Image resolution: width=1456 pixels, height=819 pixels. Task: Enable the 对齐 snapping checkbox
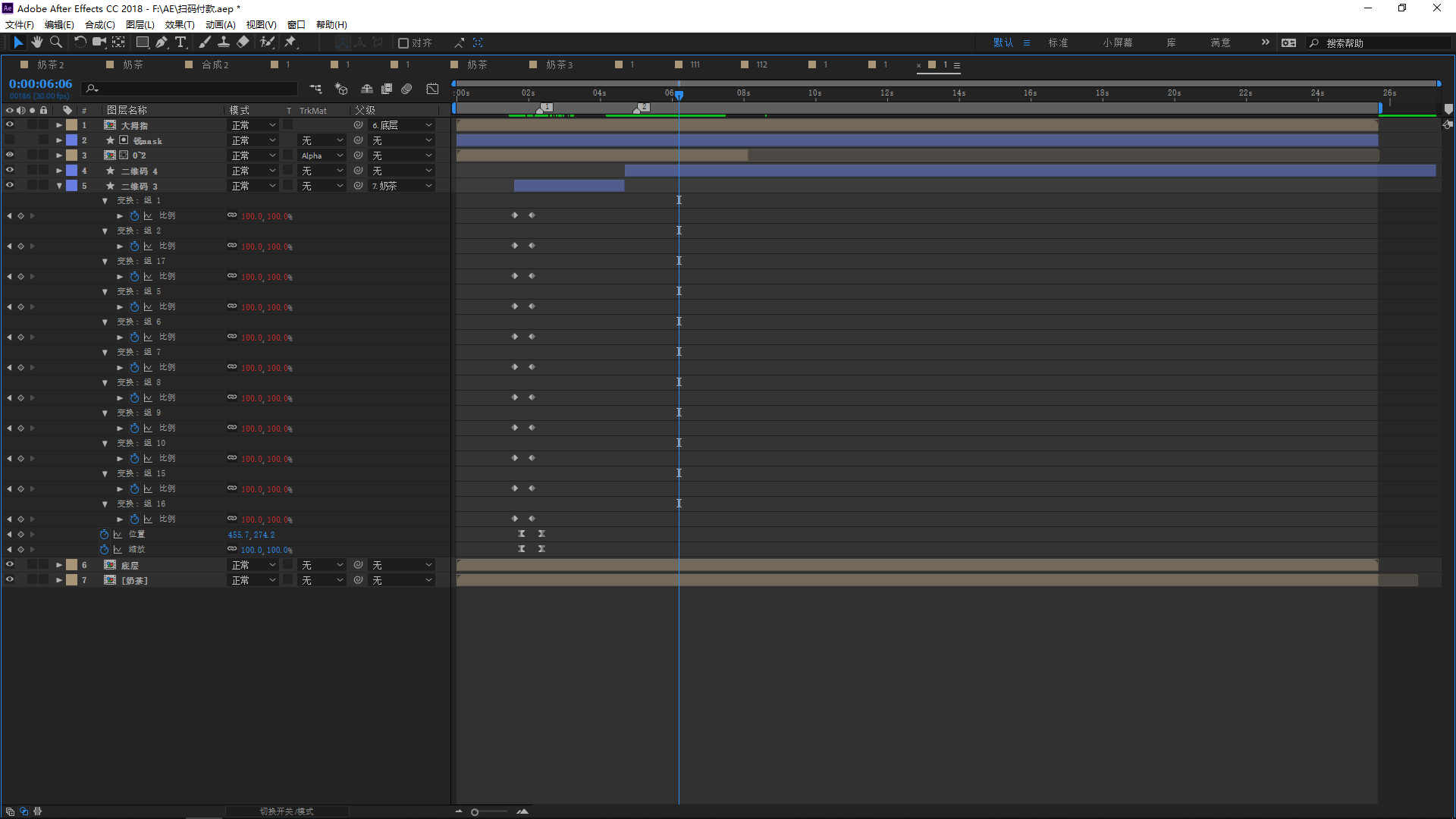[x=403, y=43]
